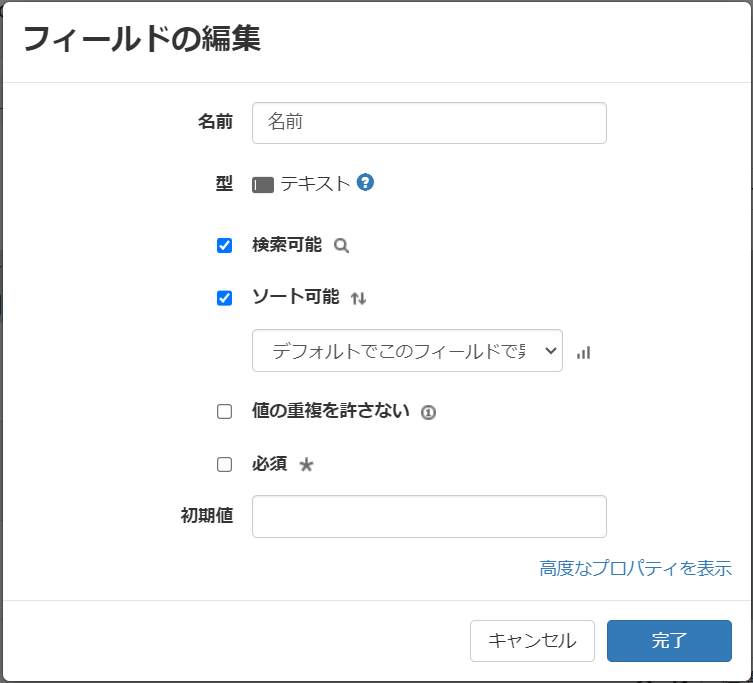
Task: Click the 初期値 field label
Action: pyautogui.click(x=207, y=515)
